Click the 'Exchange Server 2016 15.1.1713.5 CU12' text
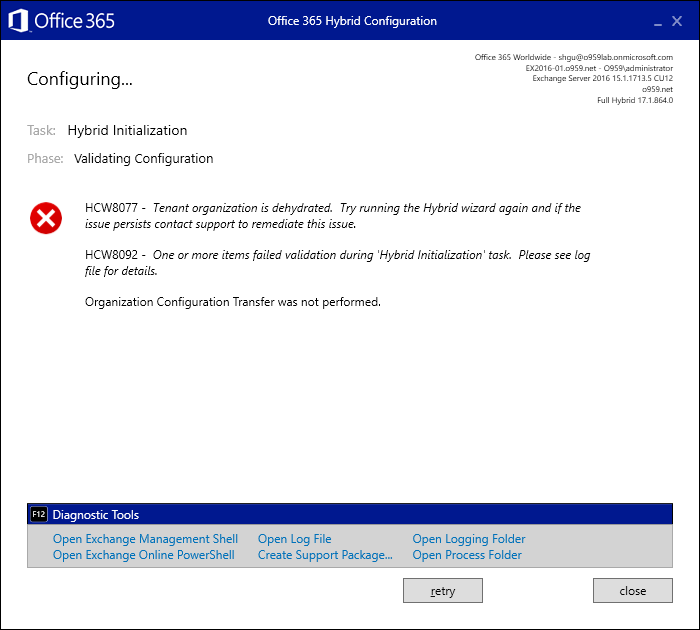The width and height of the screenshot is (700, 630). click(602, 78)
